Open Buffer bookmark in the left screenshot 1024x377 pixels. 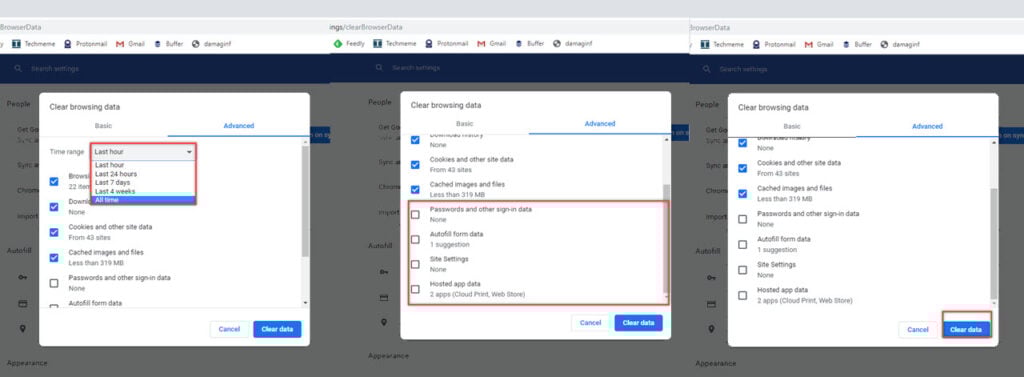pos(168,44)
